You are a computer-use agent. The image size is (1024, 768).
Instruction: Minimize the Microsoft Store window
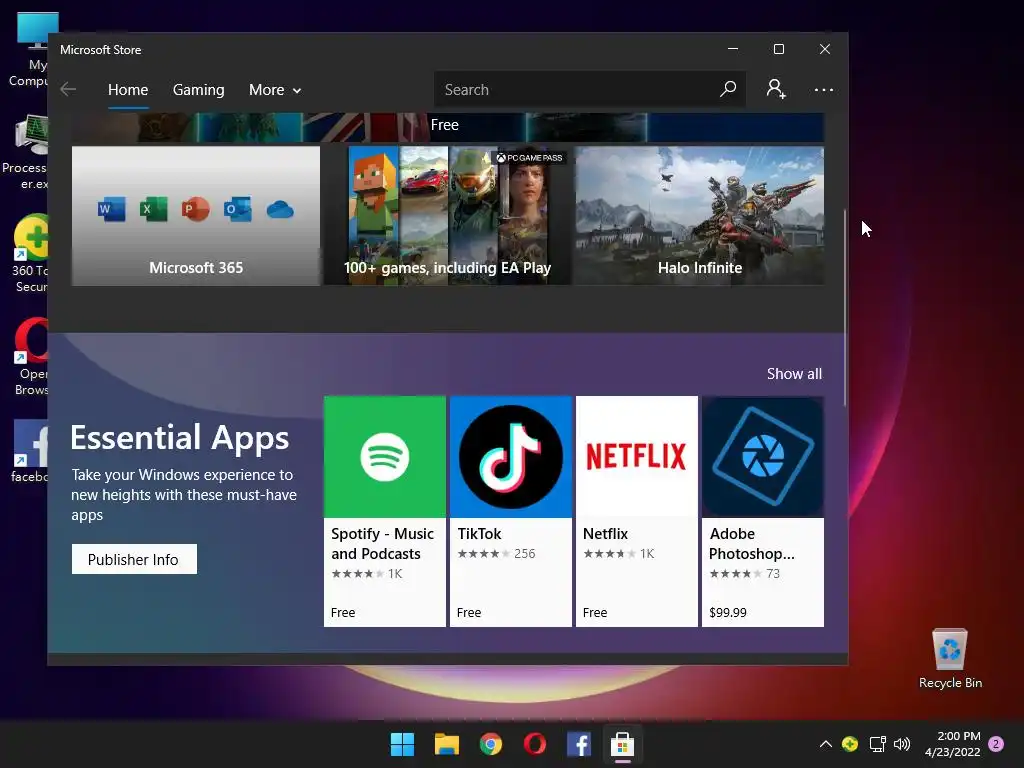pyautogui.click(x=733, y=49)
